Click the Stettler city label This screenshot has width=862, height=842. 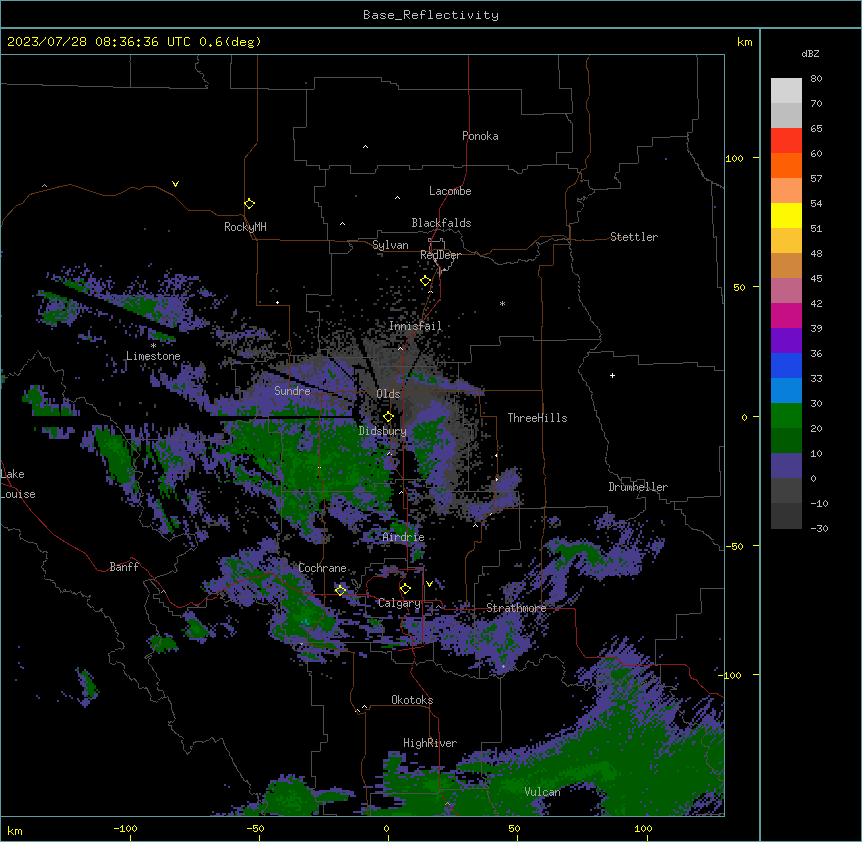[x=634, y=237]
